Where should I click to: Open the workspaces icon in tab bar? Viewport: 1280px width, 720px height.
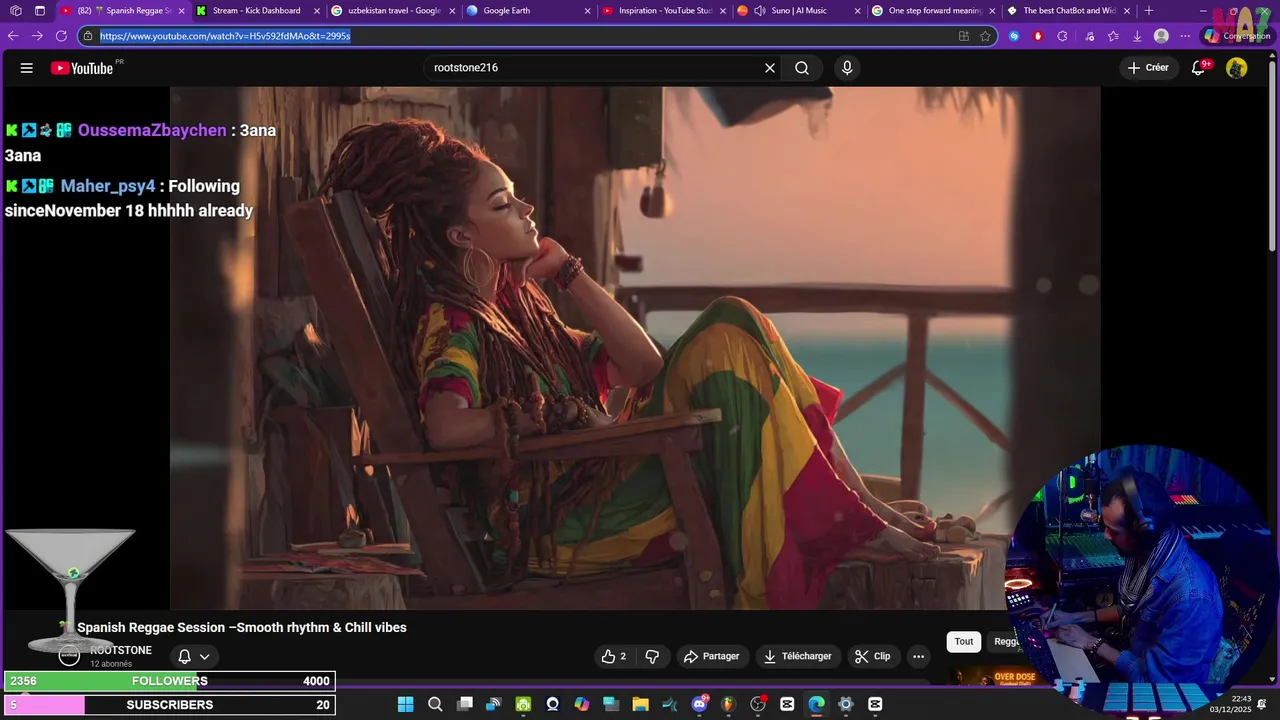(15, 11)
